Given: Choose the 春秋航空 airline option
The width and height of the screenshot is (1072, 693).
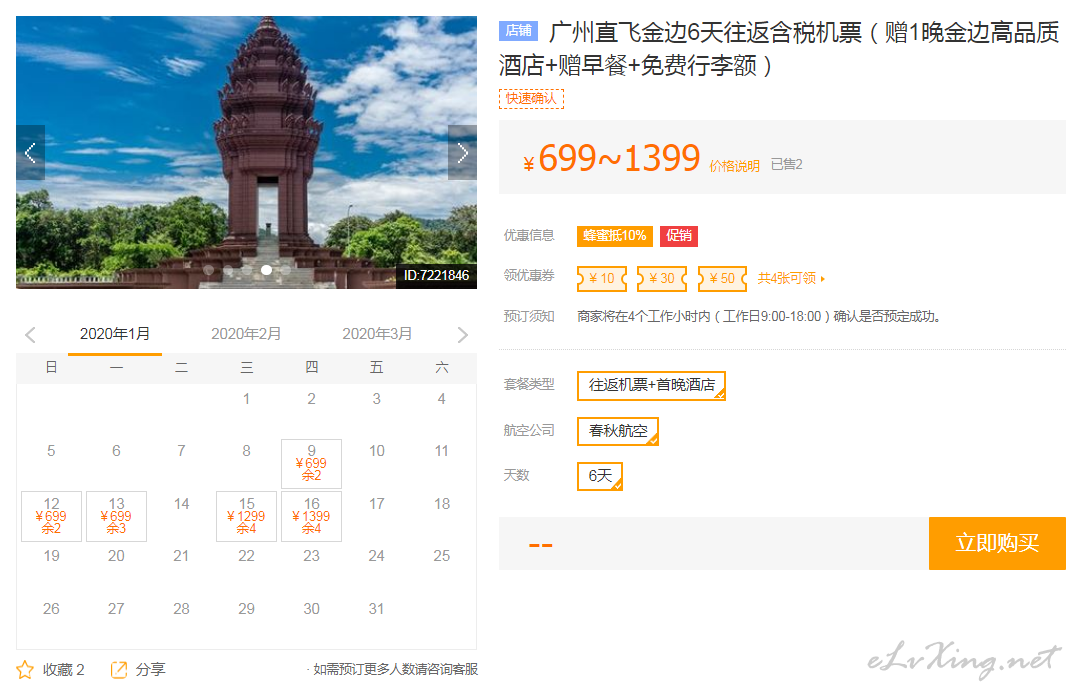Looking at the screenshot, I should (x=617, y=431).
